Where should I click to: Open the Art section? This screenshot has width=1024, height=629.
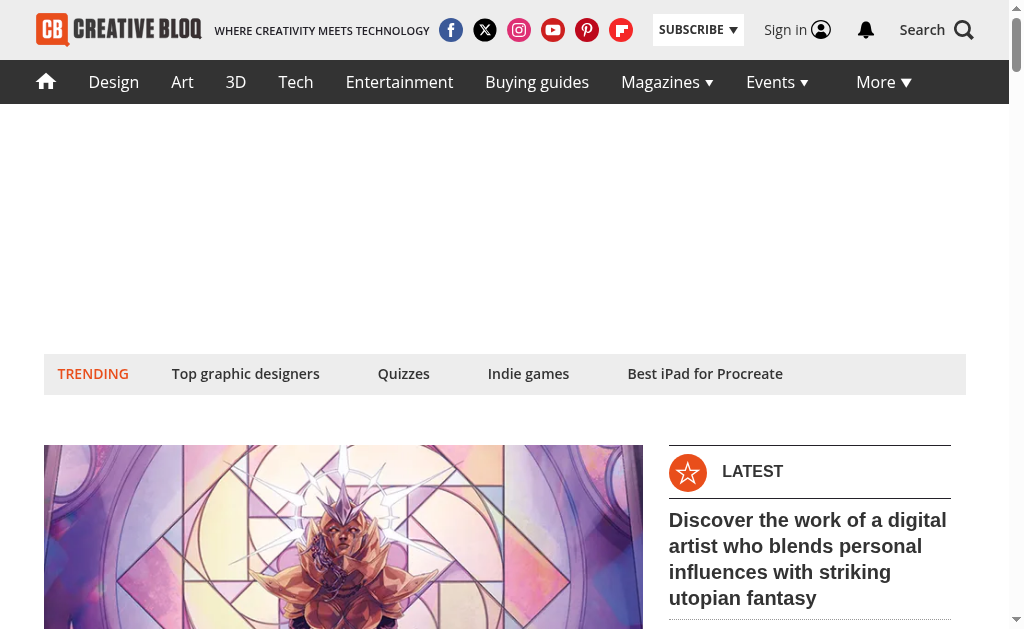[x=182, y=82]
